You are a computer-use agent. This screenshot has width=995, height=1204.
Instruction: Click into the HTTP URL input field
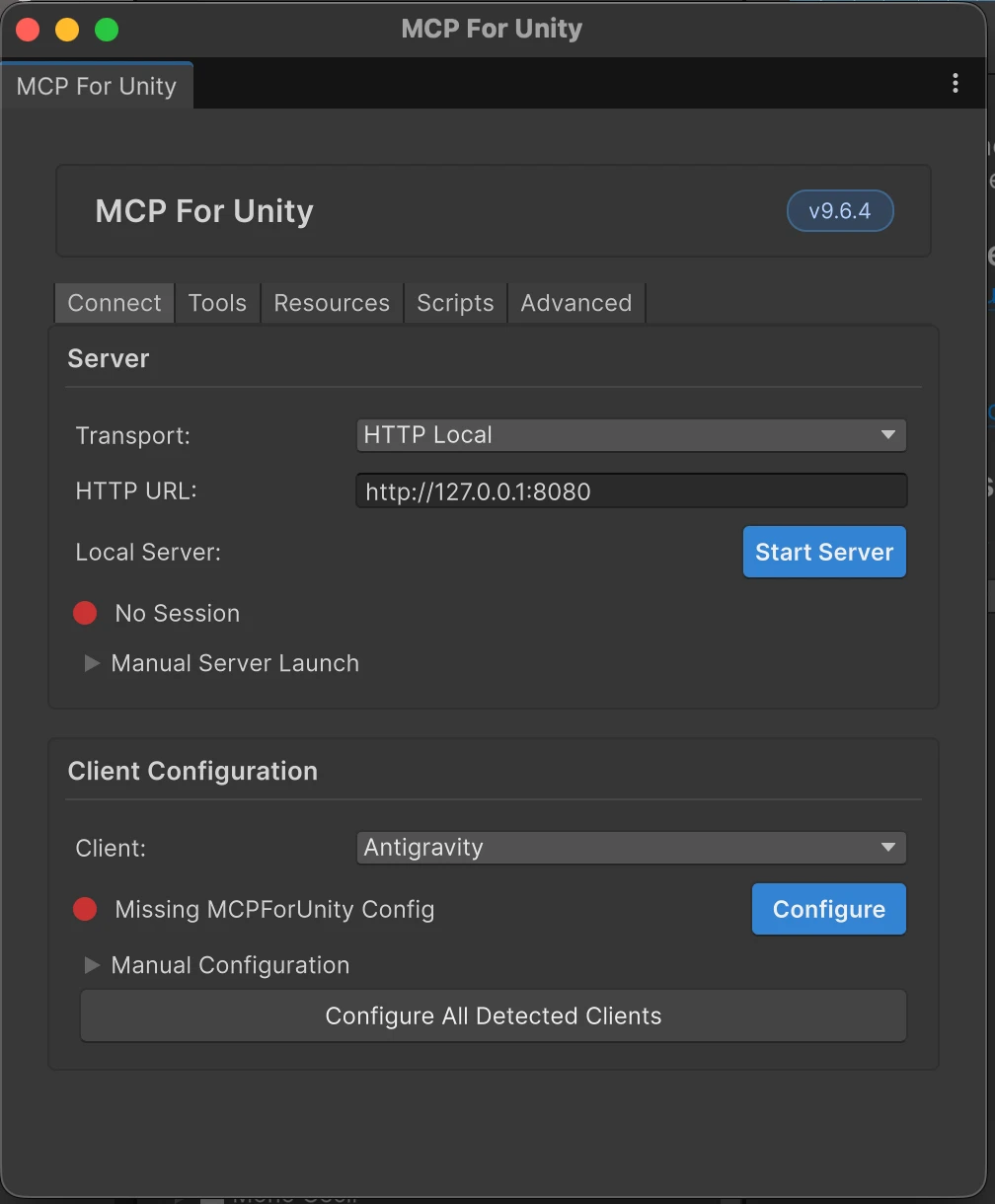pos(631,490)
